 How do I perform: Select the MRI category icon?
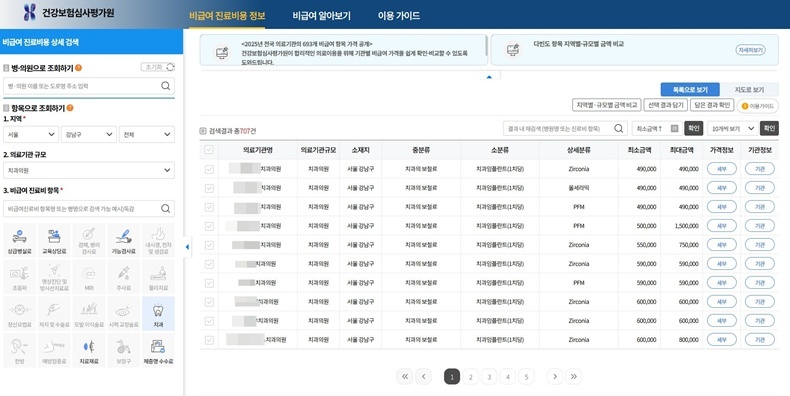pos(89,277)
